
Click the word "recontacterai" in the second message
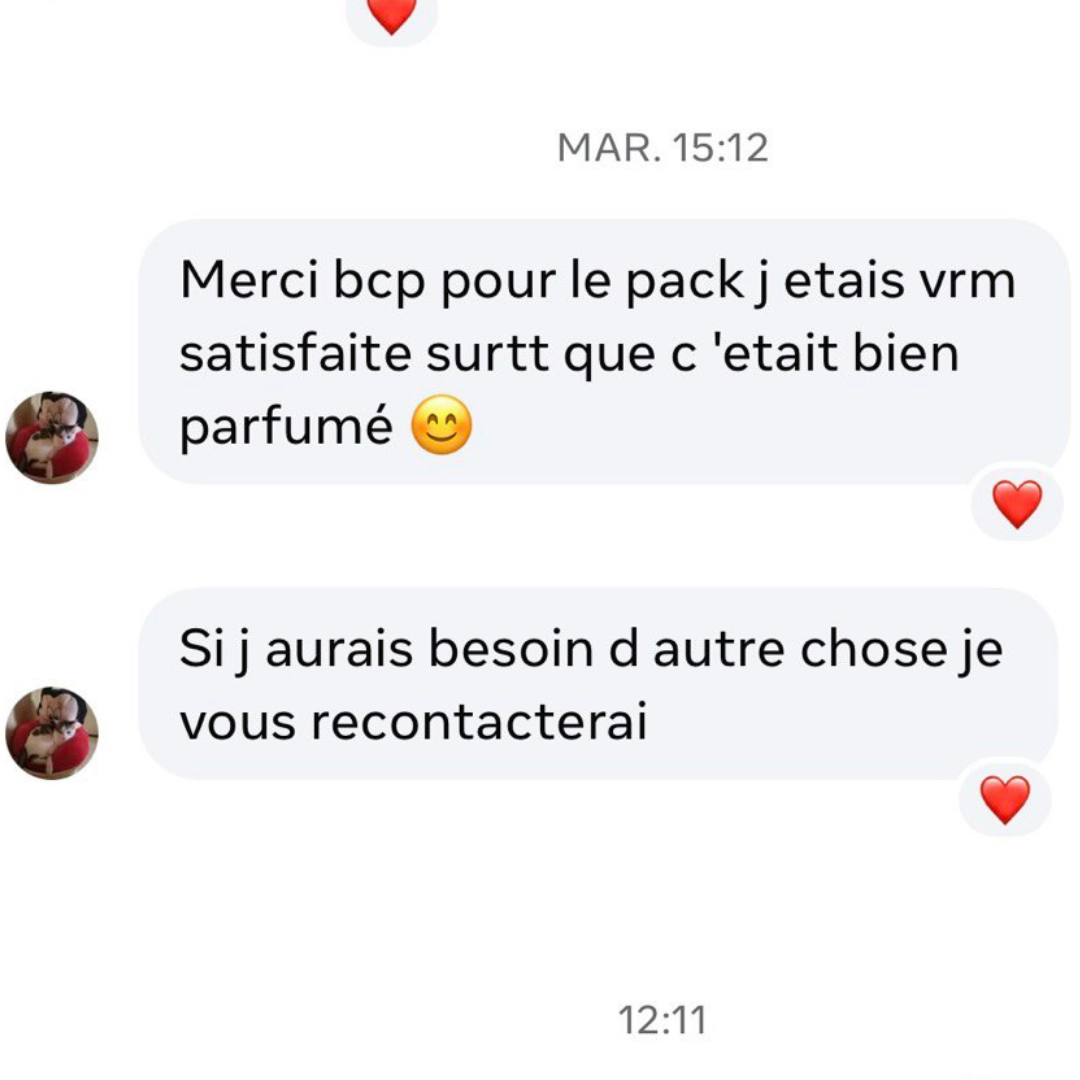tap(479, 722)
